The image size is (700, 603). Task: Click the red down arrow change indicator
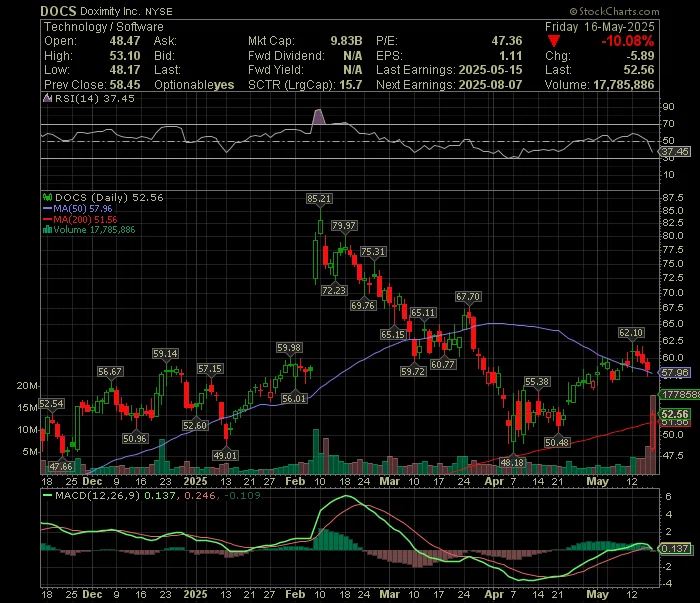(554, 42)
